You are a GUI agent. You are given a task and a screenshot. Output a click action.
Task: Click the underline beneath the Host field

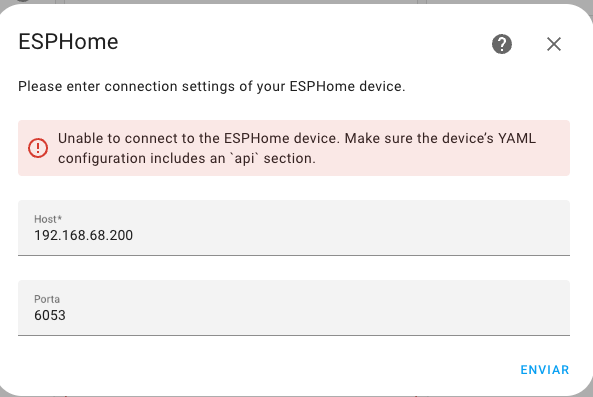[x=294, y=256]
